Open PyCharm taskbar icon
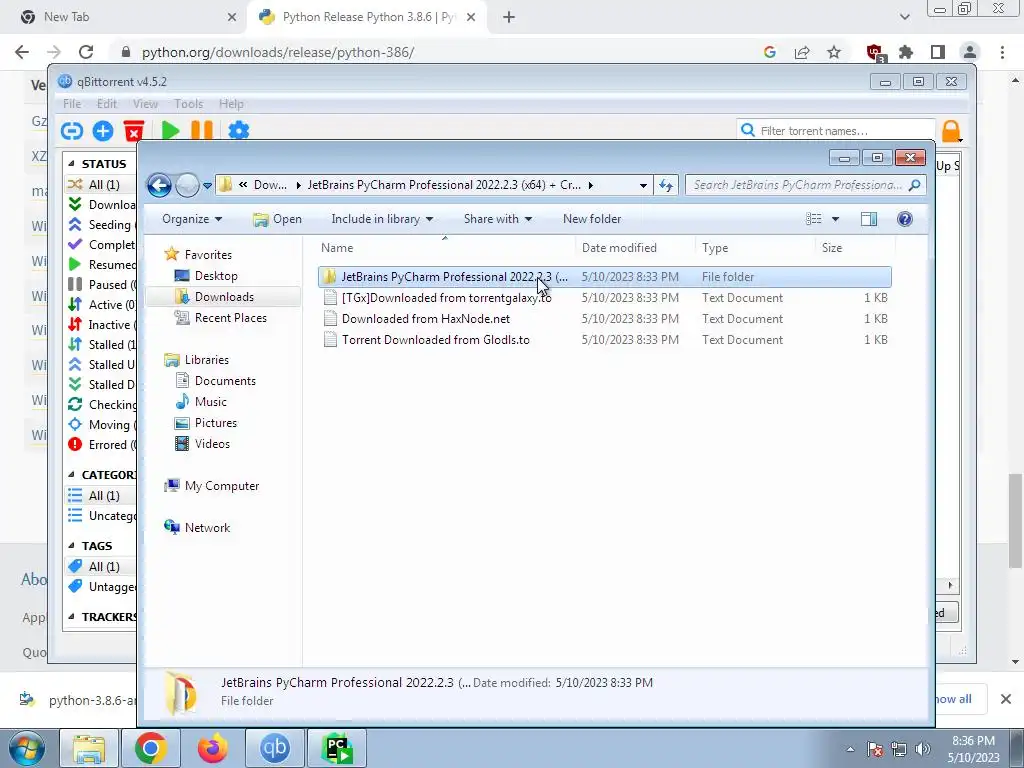This screenshot has width=1024, height=768. click(x=337, y=748)
